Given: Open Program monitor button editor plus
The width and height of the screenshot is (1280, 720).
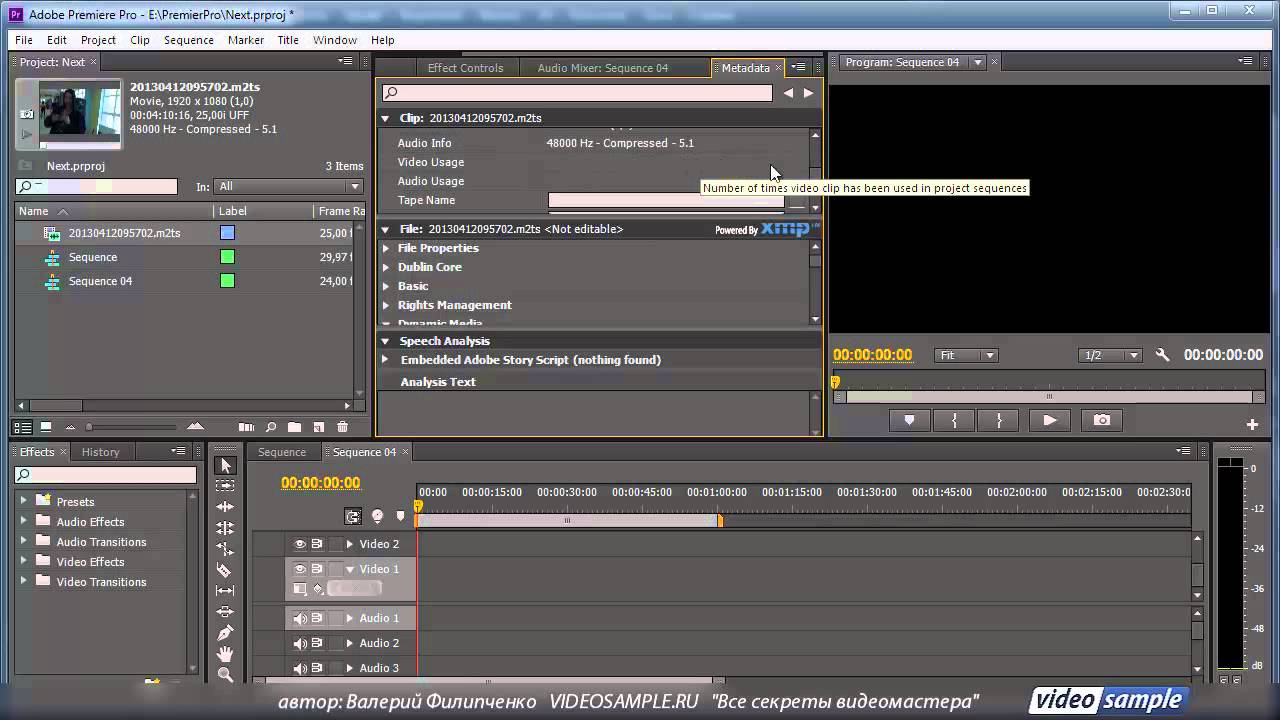Looking at the screenshot, I should [1252, 425].
